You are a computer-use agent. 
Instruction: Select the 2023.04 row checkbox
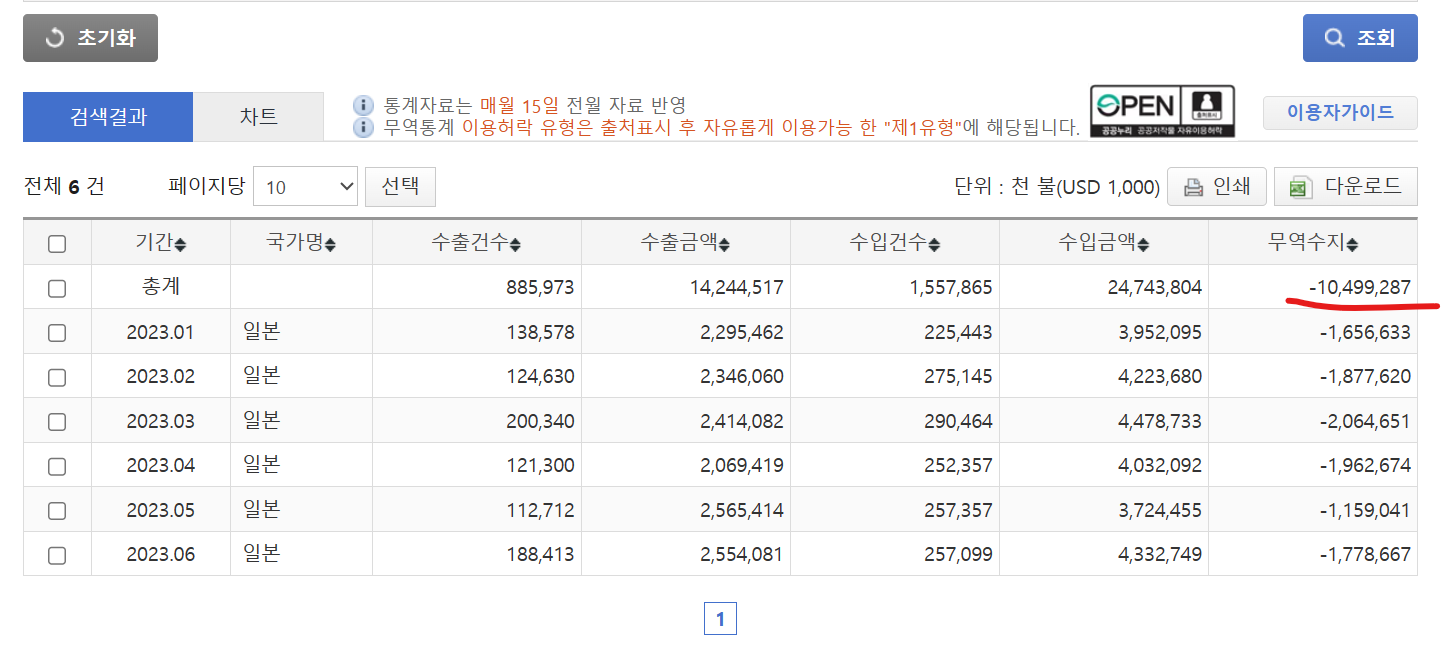pyautogui.click(x=57, y=466)
